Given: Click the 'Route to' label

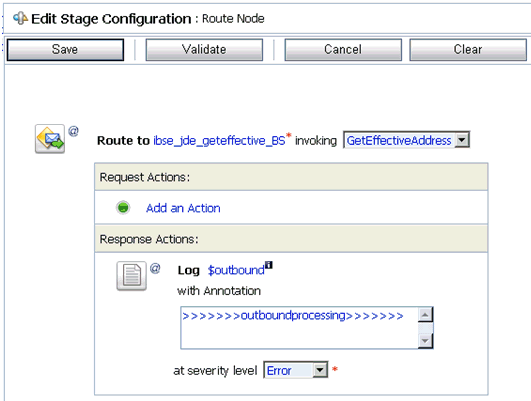Looking at the screenshot, I should [123, 141].
